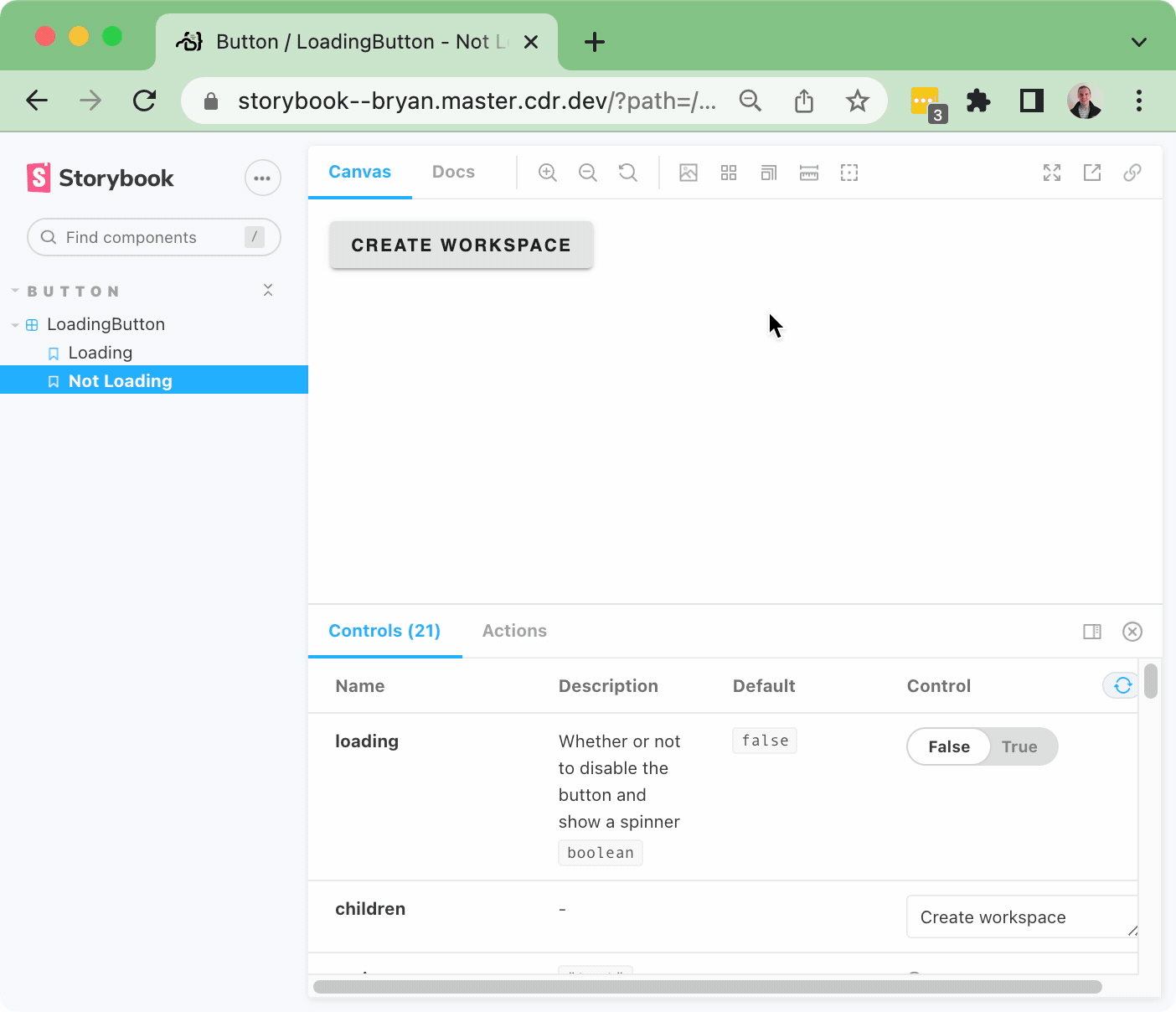Select the Controls (21) tab
The height and width of the screenshot is (1012, 1176).
coord(384,631)
